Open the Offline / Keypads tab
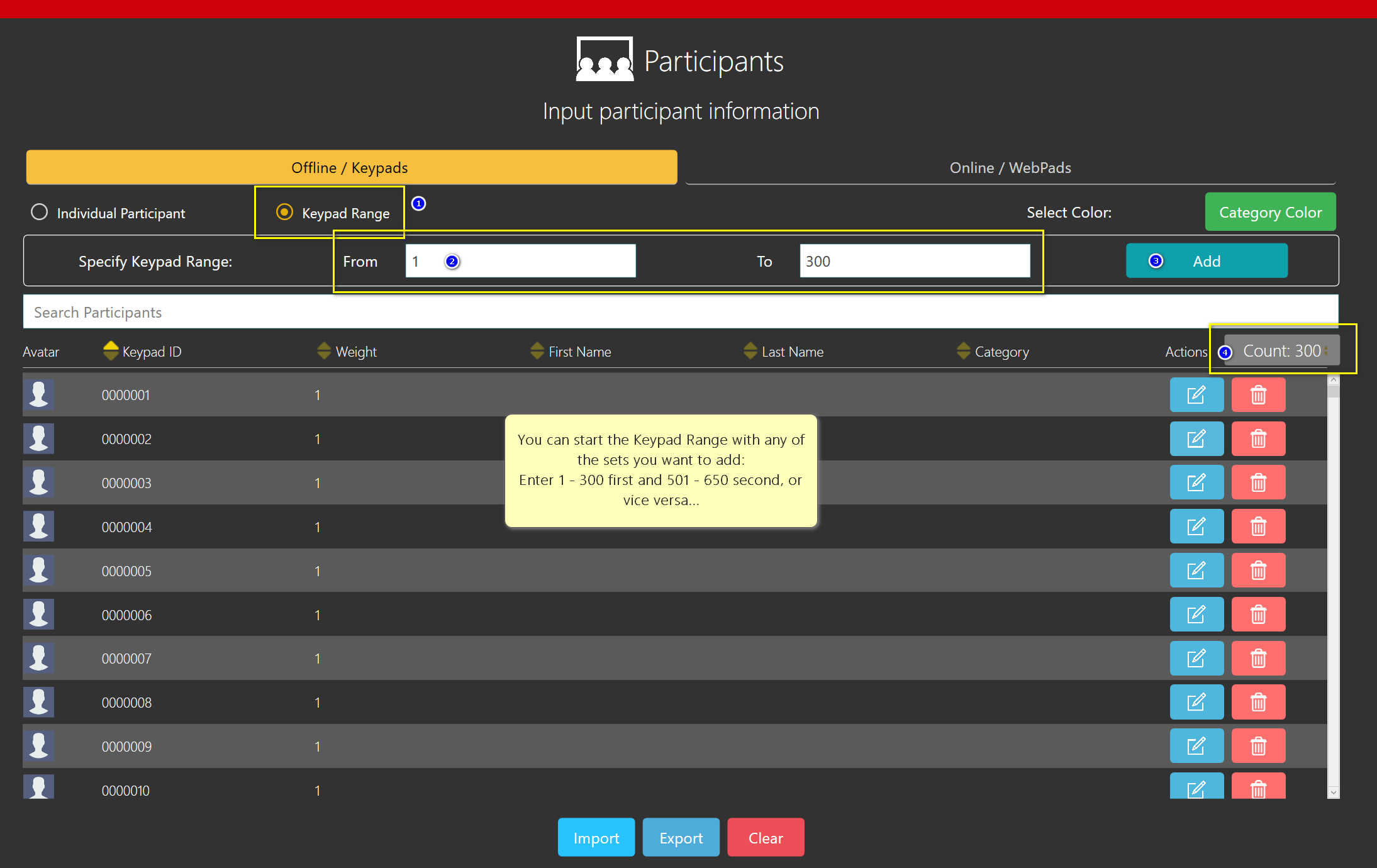 click(351, 168)
